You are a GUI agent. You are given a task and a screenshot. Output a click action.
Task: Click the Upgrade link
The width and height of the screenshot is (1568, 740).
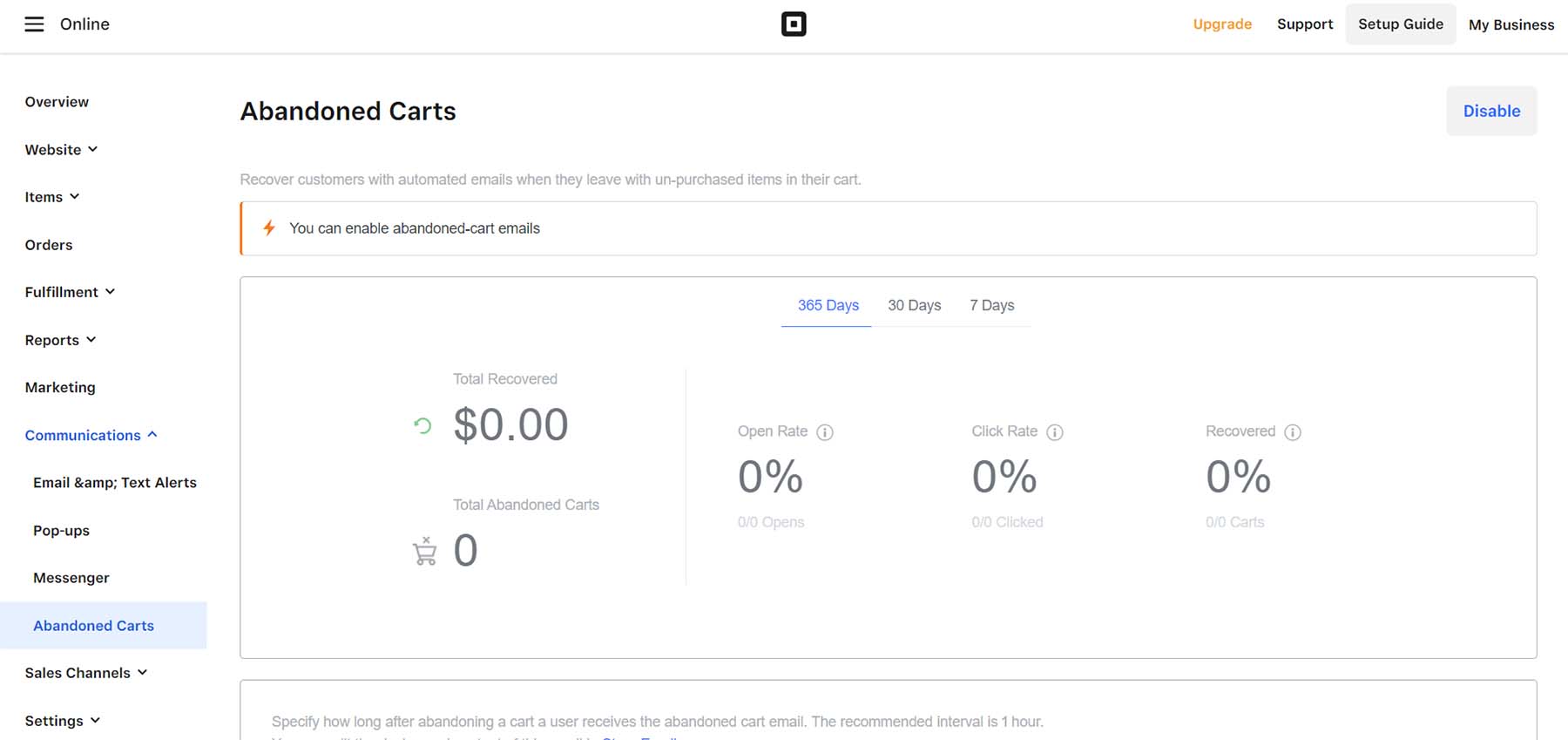[x=1222, y=24]
